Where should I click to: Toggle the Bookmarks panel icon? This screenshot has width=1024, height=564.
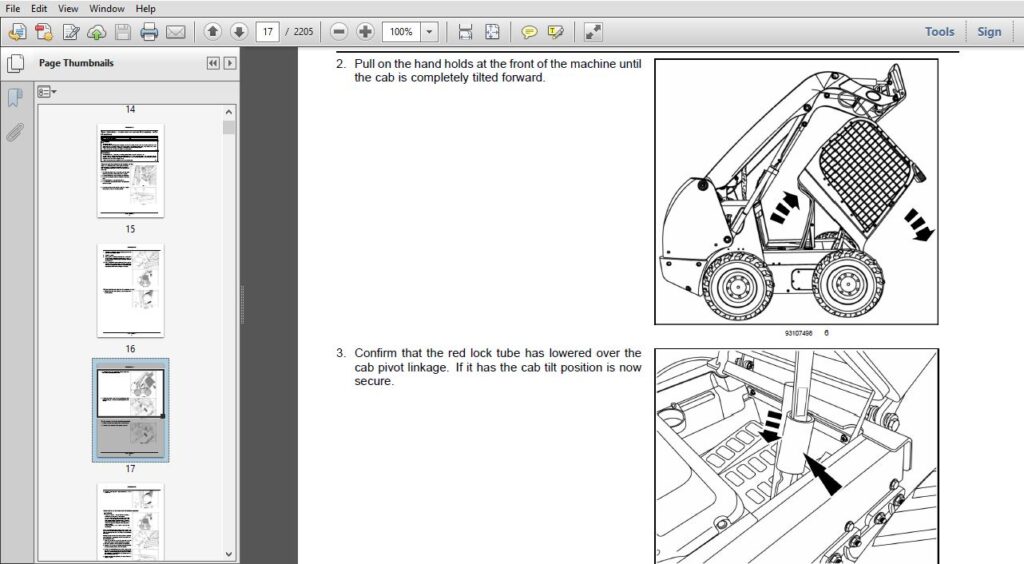click(14, 98)
